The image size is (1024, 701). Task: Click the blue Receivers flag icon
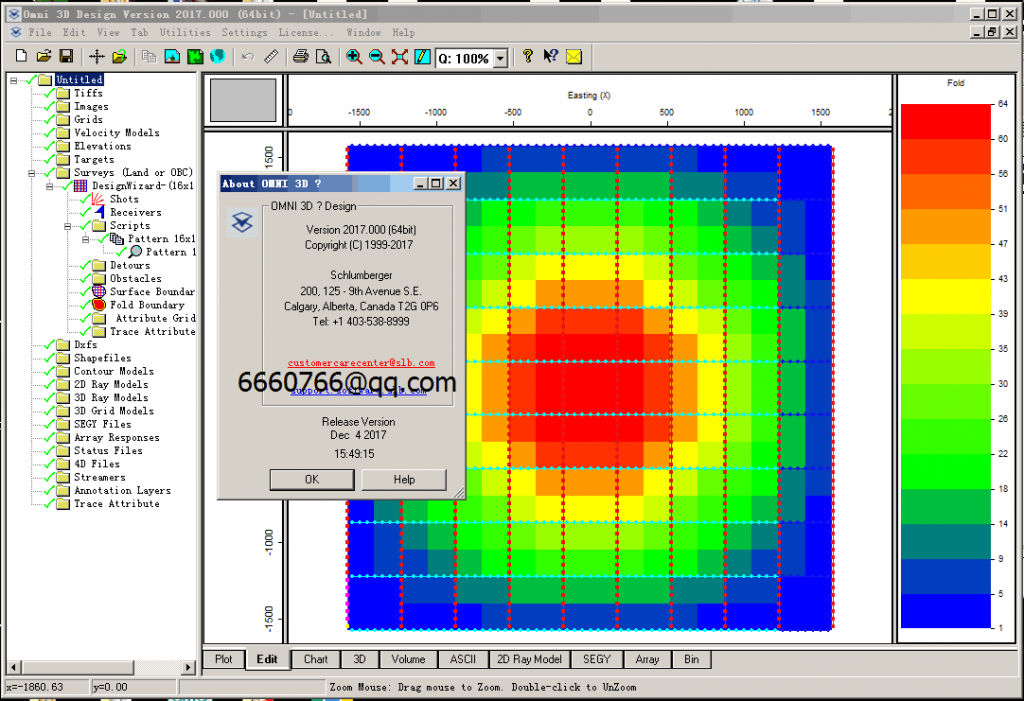point(99,212)
